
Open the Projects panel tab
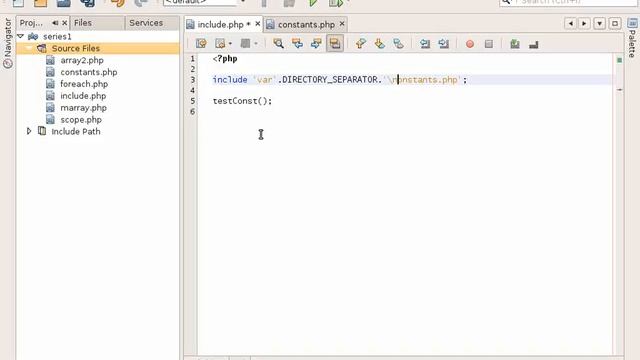click(x=31, y=23)
